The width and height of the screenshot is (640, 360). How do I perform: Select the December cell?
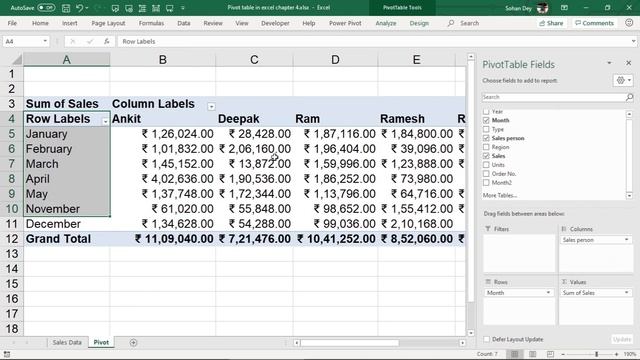point(67,224)
